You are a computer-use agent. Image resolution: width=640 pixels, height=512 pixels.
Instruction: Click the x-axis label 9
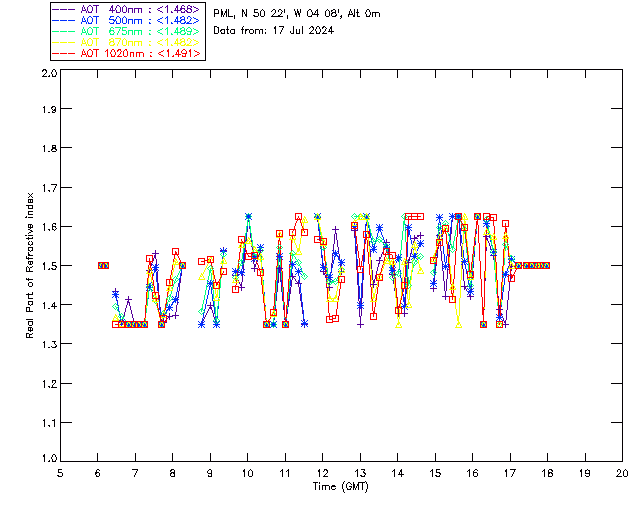pyautogui.click(x=210, y=473)
